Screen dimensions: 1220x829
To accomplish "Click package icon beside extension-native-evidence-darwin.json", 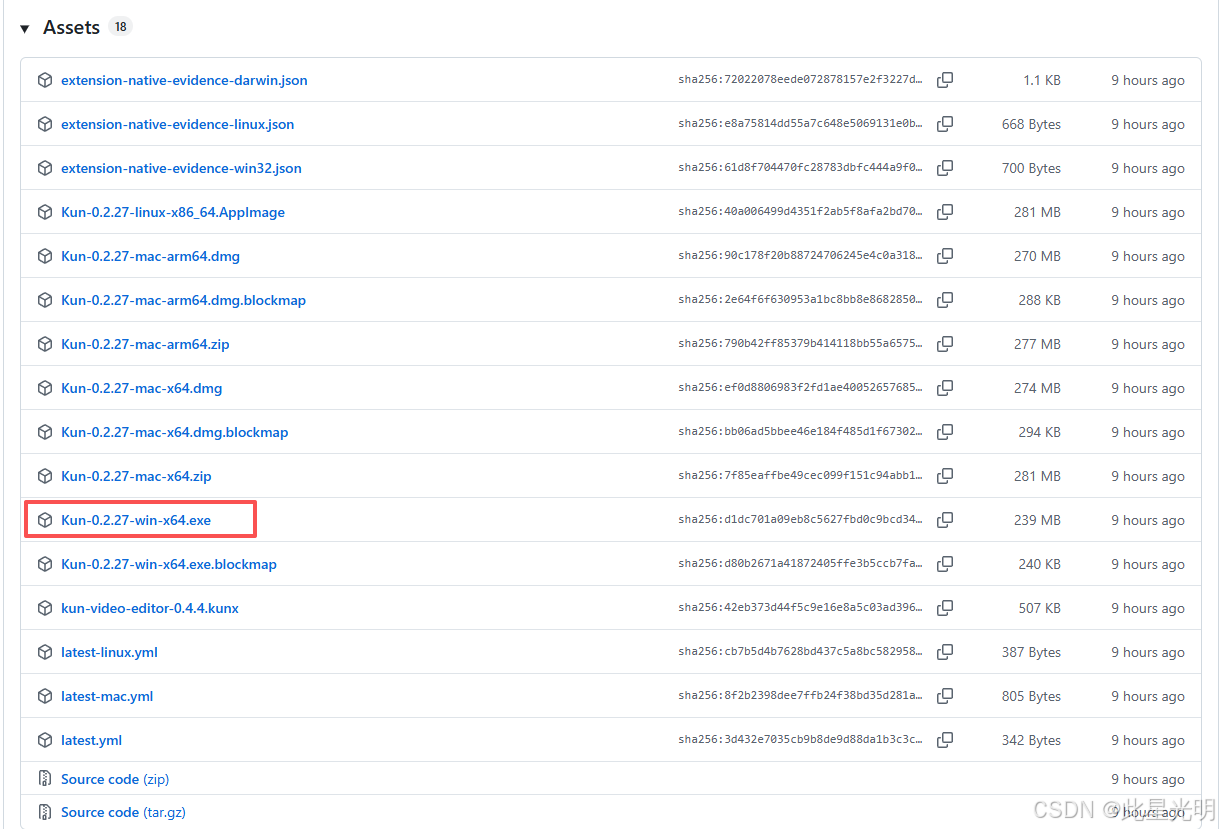I will click(44, 80).
